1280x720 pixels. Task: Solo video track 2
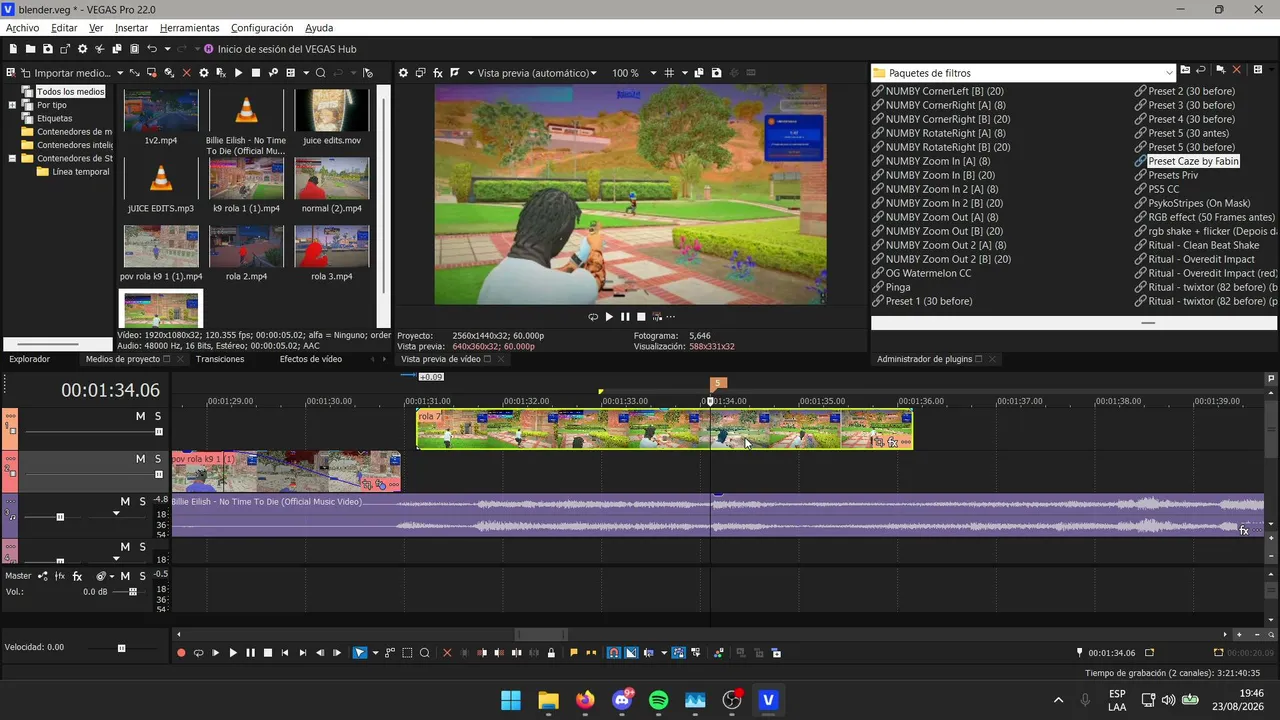(x=158, y=459)
